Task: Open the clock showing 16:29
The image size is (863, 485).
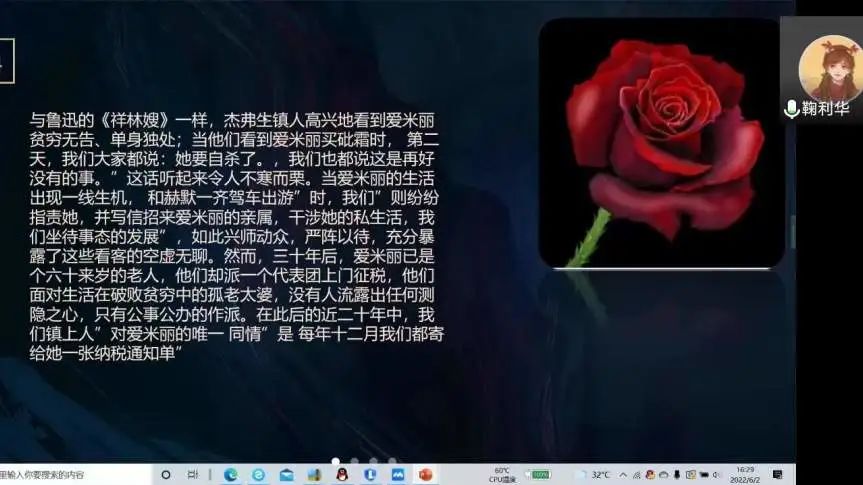Action: point(746,473)
